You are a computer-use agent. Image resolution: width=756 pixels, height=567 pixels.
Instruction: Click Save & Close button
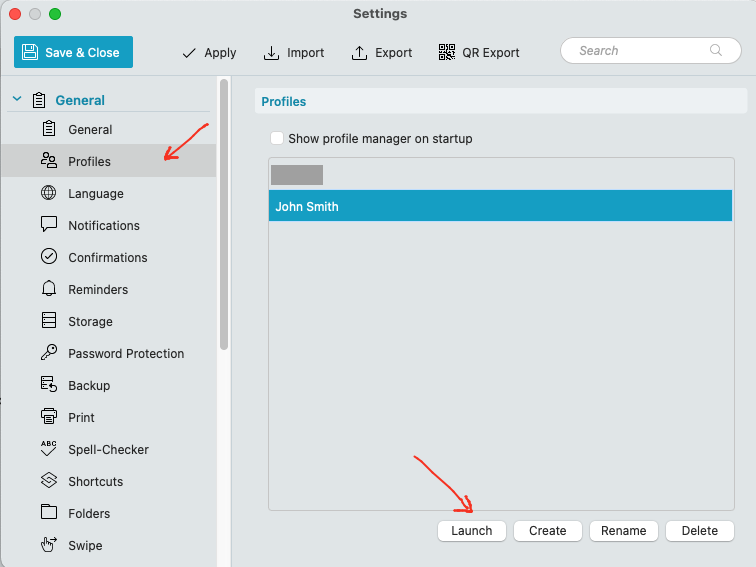pyautogui.click(x=73, y=52)
